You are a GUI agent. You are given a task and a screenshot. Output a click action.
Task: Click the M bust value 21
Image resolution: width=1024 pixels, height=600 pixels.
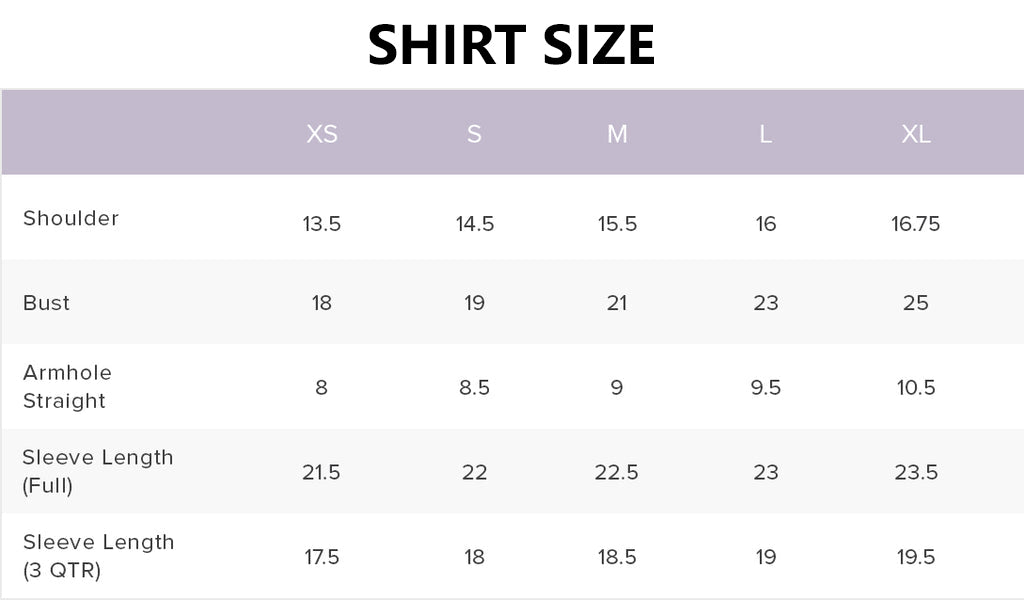coord(617,303)
